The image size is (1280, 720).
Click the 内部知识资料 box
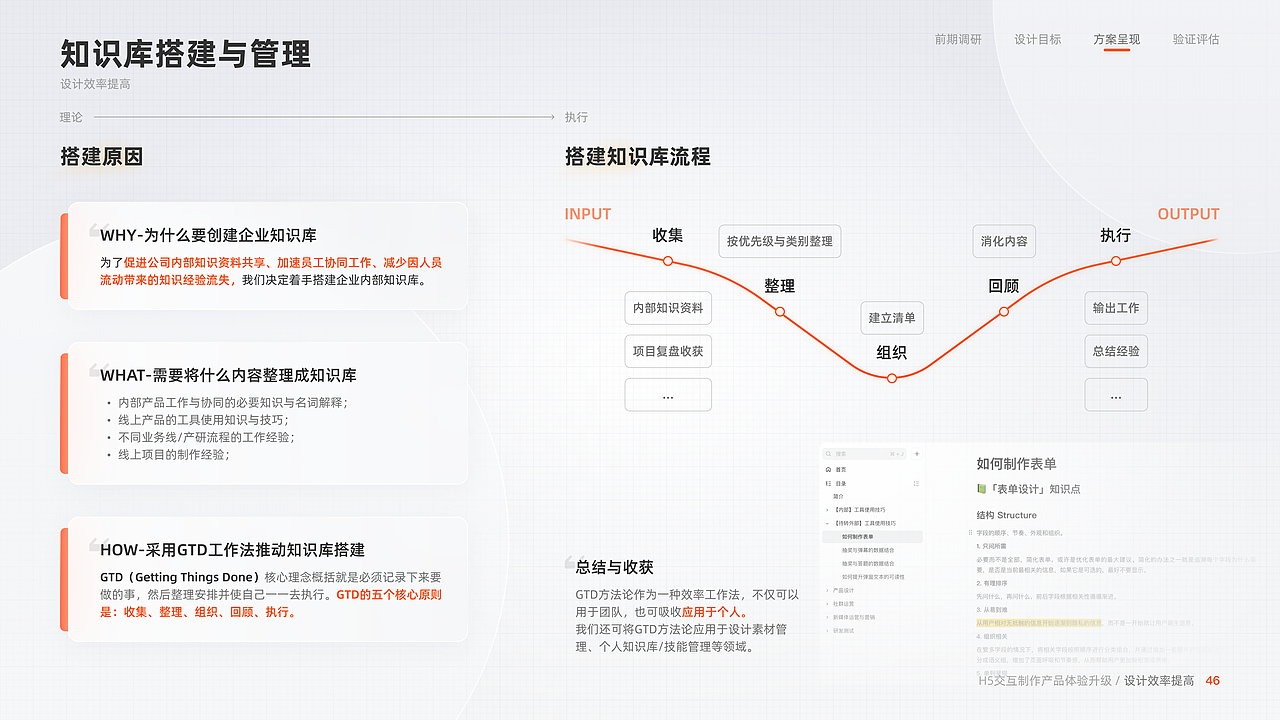668,308
